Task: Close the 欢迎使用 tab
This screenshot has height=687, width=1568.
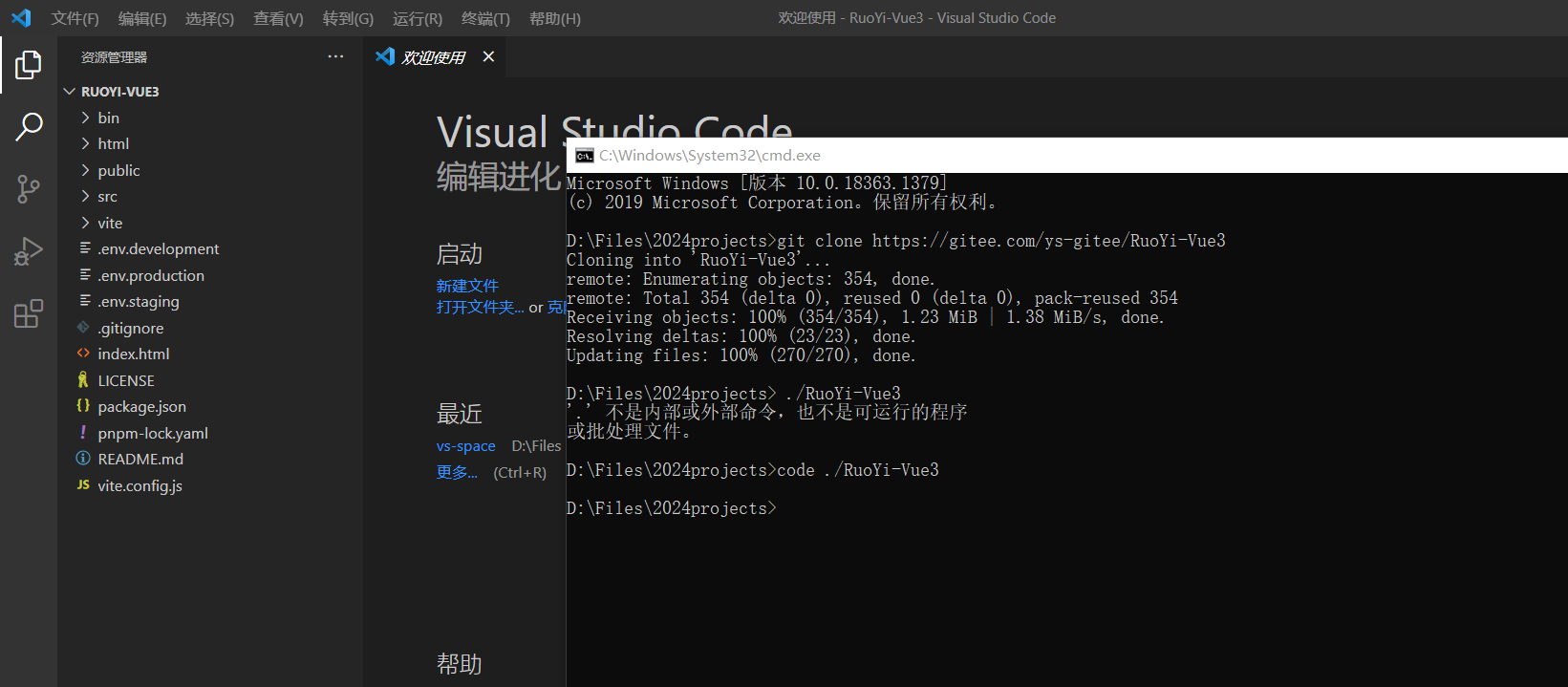Action: (x=488, y=57)
